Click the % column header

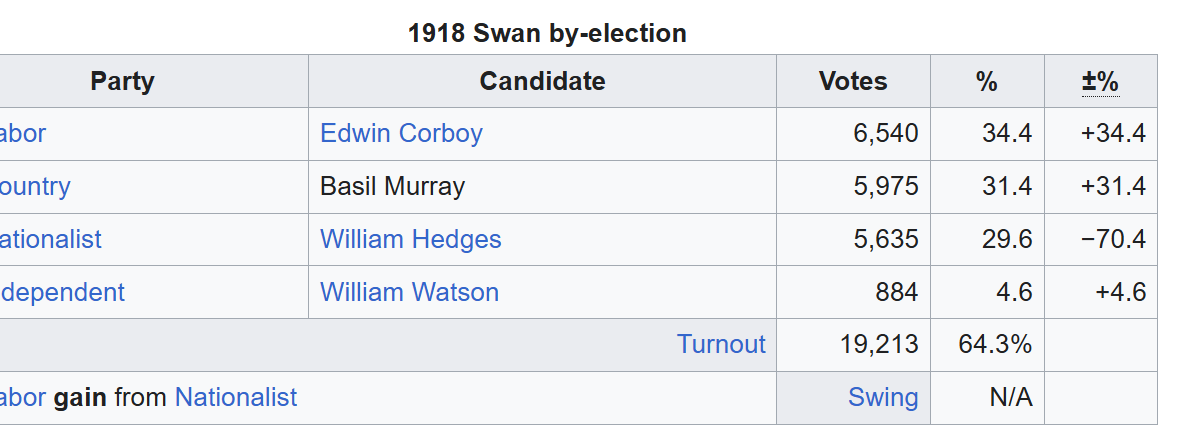(987, 82)
